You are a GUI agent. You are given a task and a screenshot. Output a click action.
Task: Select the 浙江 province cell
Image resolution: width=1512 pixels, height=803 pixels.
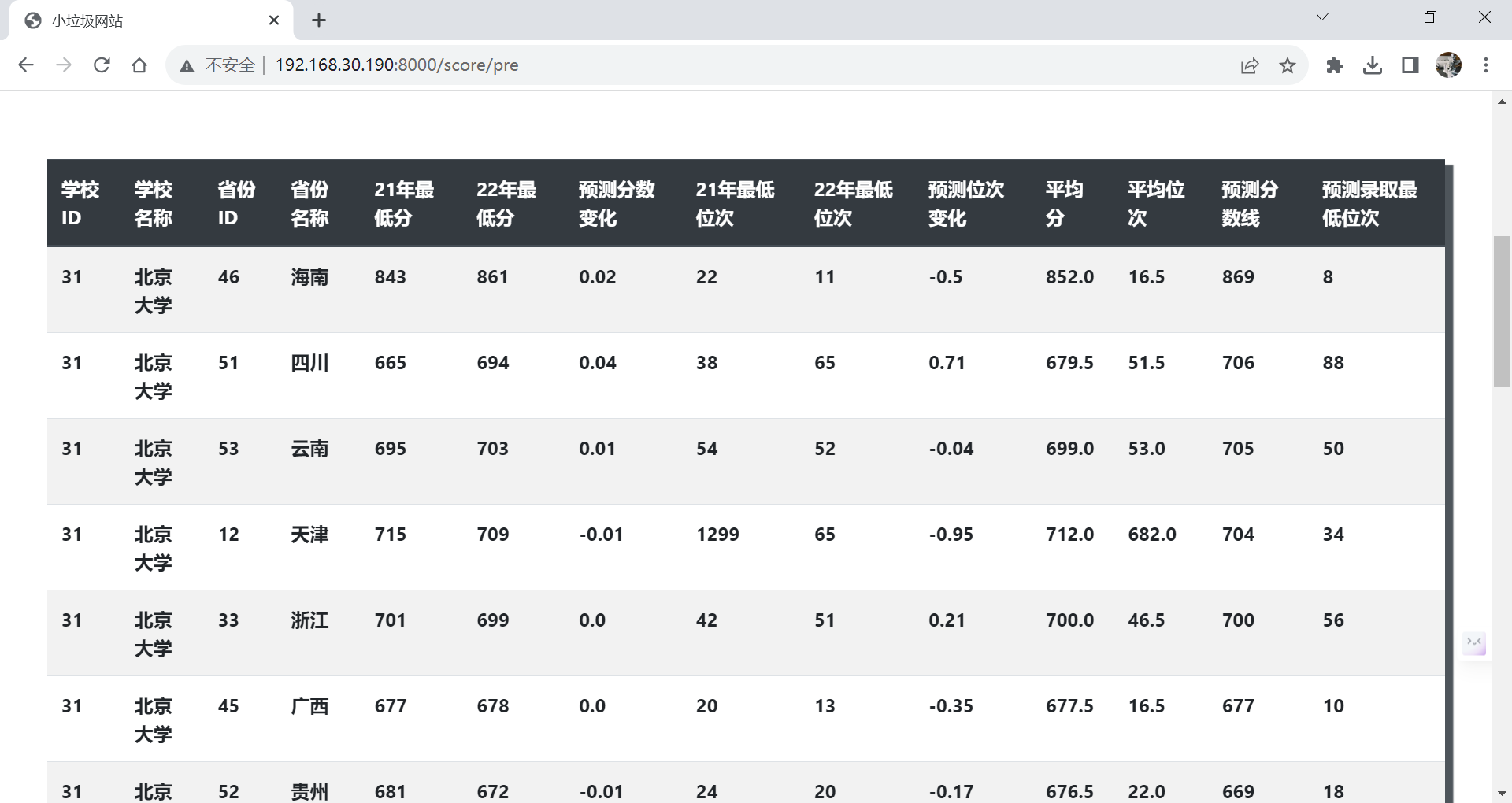click(x=309, y=620)
